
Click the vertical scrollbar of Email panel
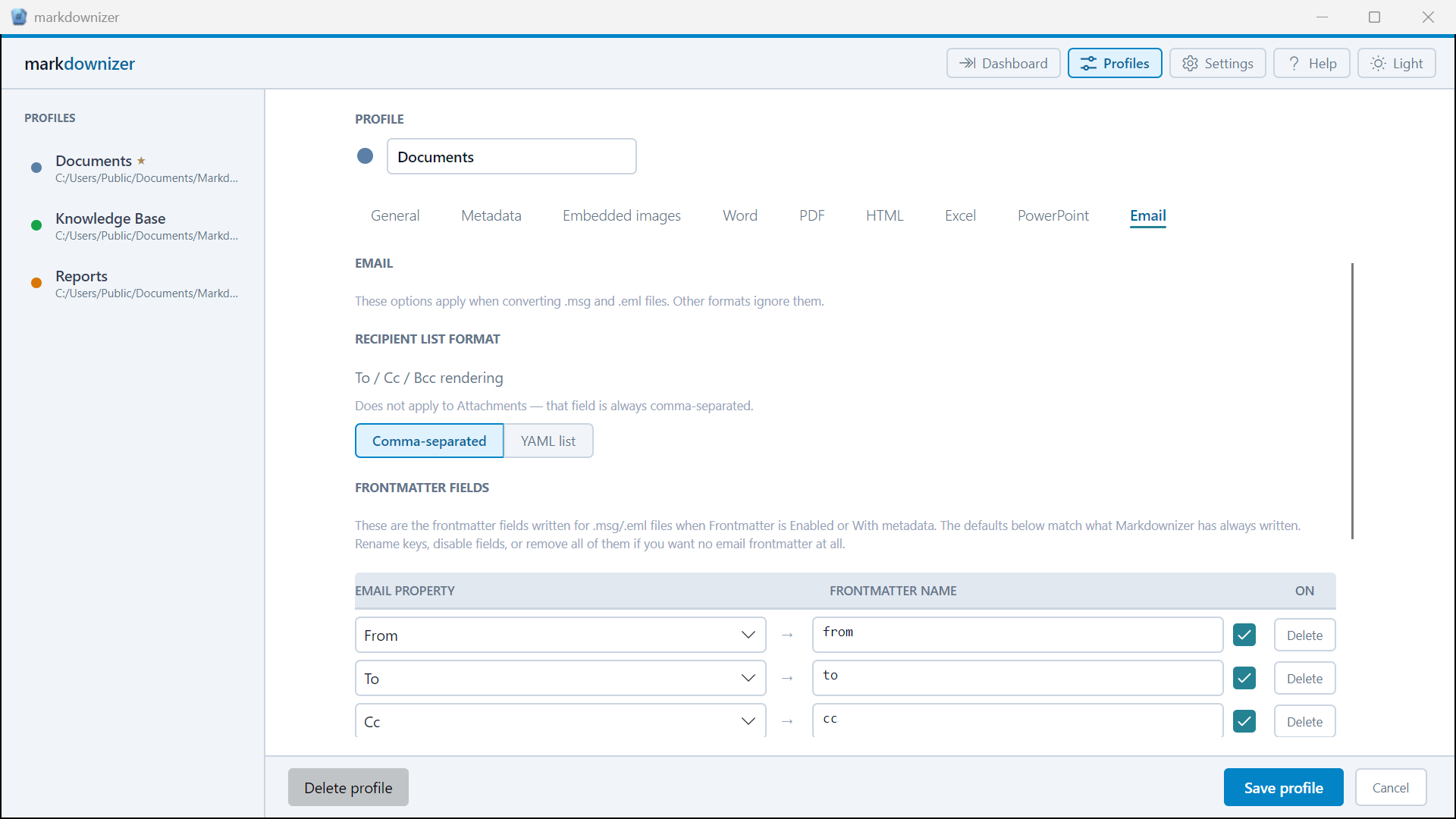click(x=1352, y=401)
